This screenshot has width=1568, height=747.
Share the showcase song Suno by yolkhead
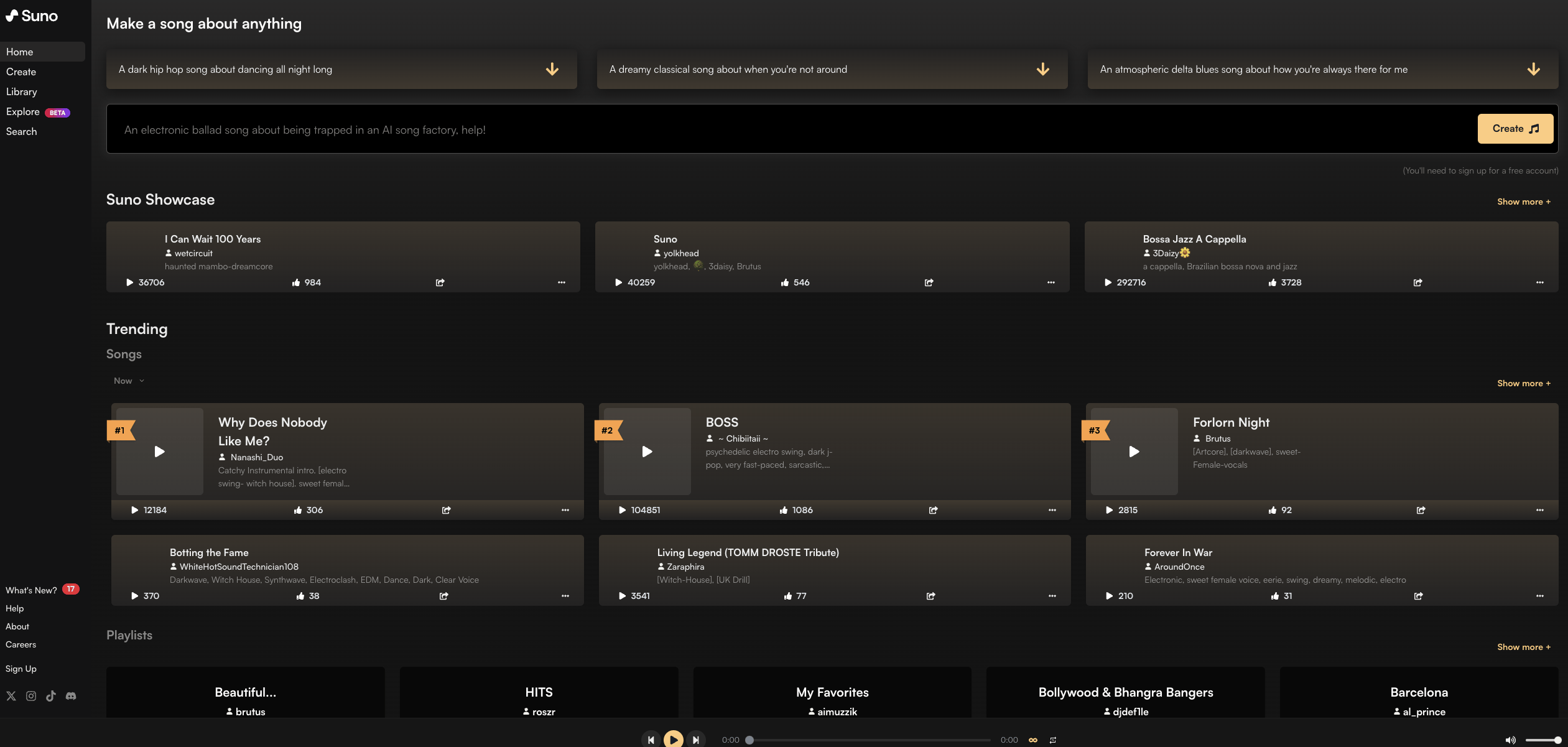(929, 282)
